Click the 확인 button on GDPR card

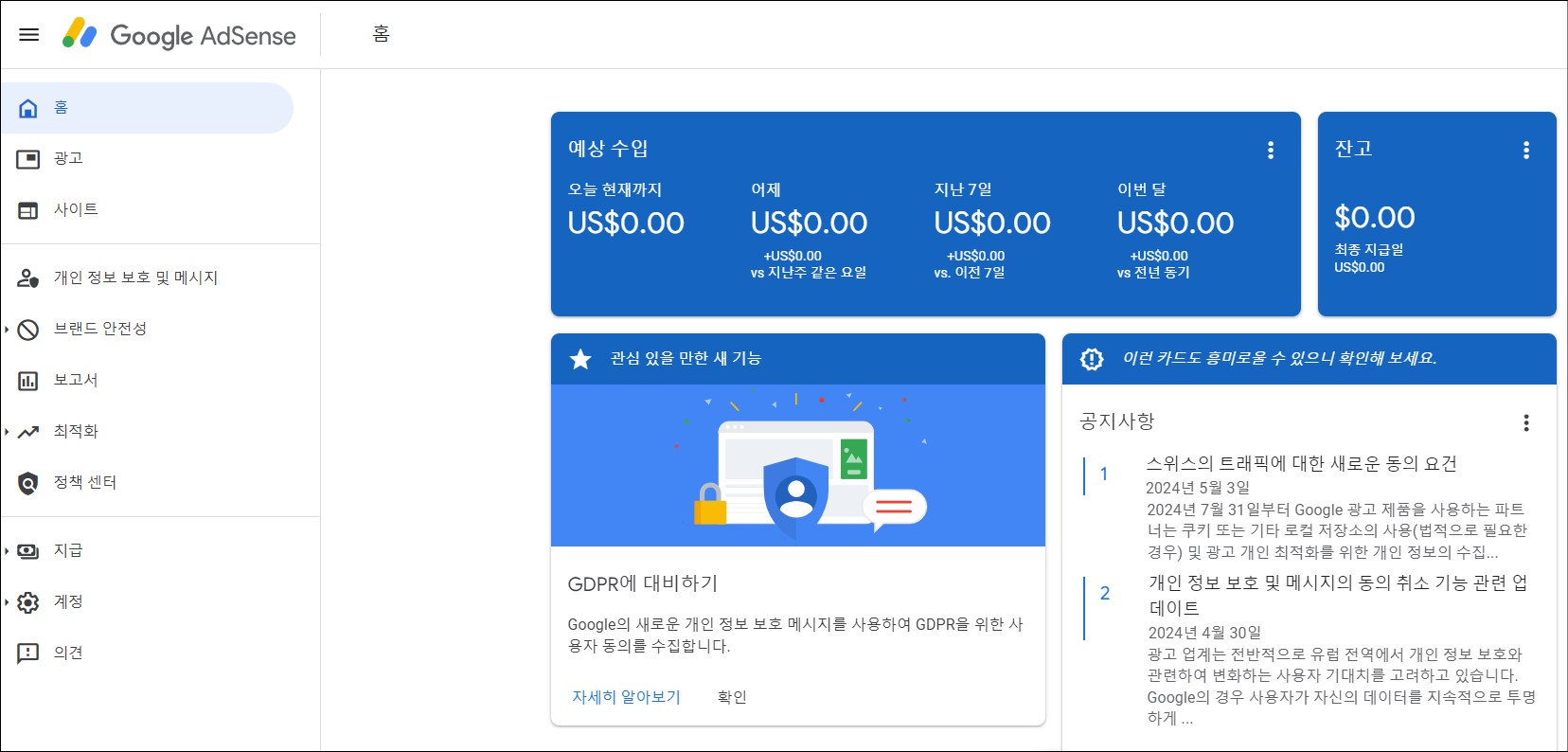[x=732, y=697]
